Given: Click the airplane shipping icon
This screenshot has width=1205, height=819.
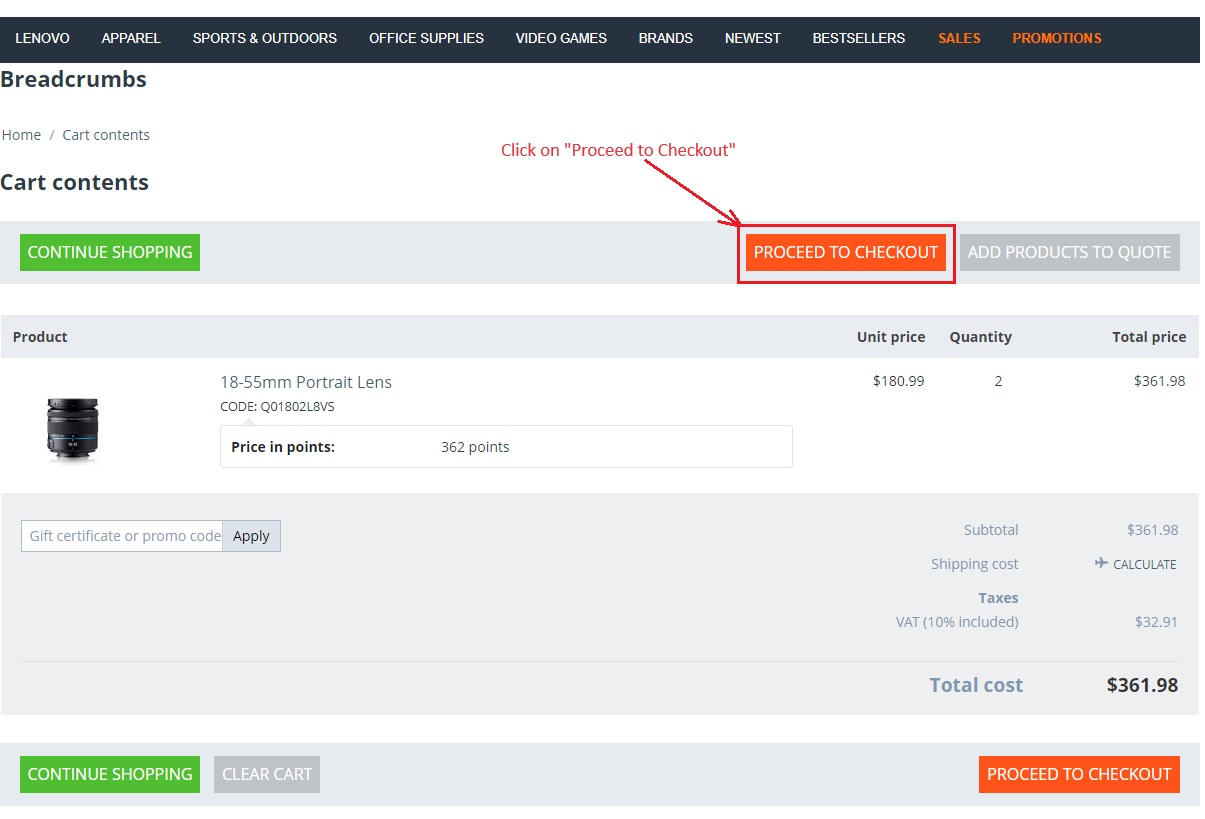Looking at the screenshot, I should tap(1101, 563).
